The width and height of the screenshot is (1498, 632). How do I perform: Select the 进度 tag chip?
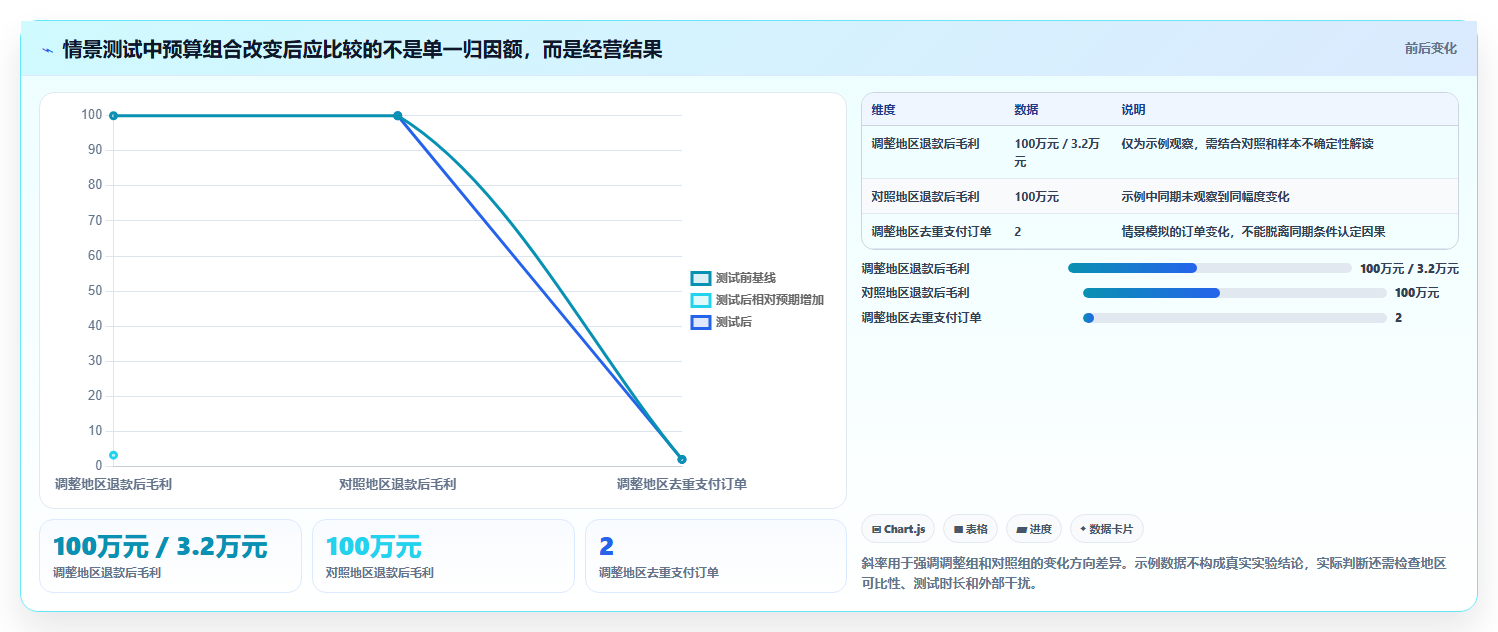1034,529
